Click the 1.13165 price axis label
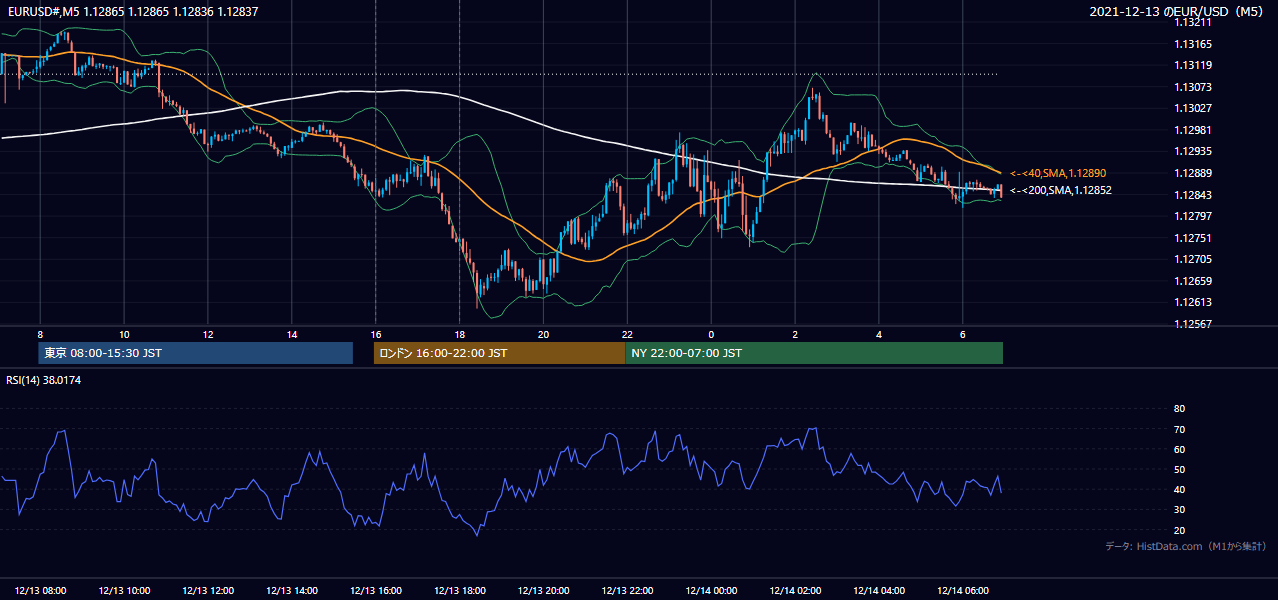Viewport: 1278px width, 600px height. pos(1193,44)
